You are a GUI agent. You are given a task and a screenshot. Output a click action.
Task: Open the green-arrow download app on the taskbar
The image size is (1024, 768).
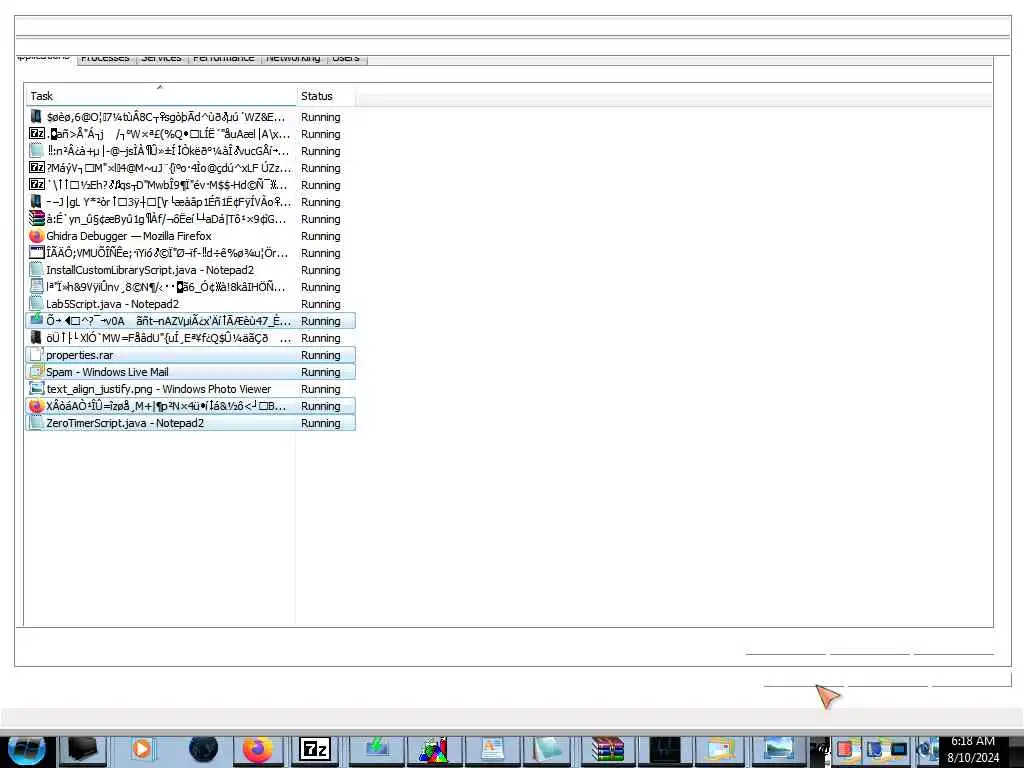tap(376, 749)
